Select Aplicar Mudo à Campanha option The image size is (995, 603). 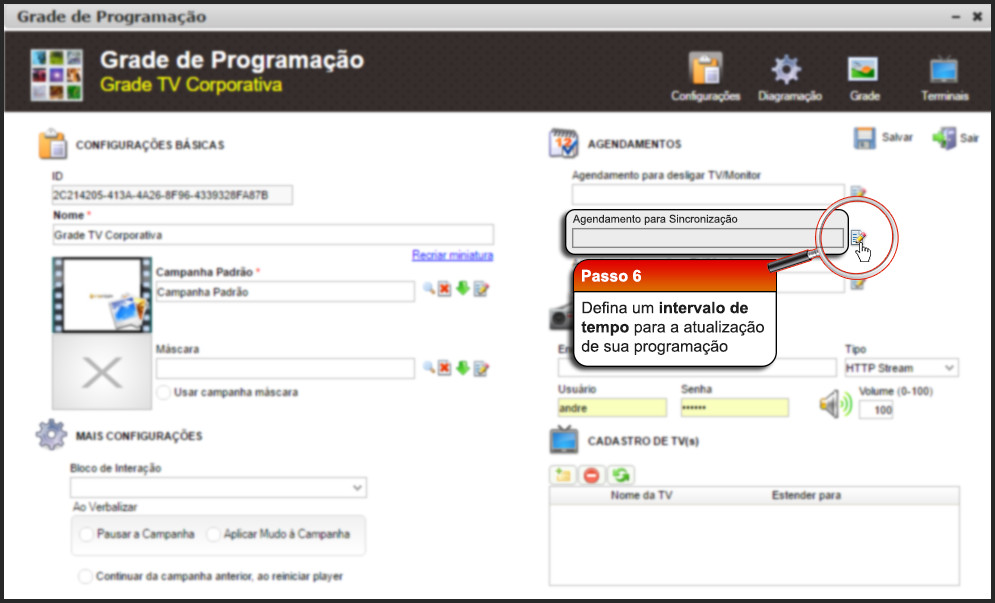[213, 534]
